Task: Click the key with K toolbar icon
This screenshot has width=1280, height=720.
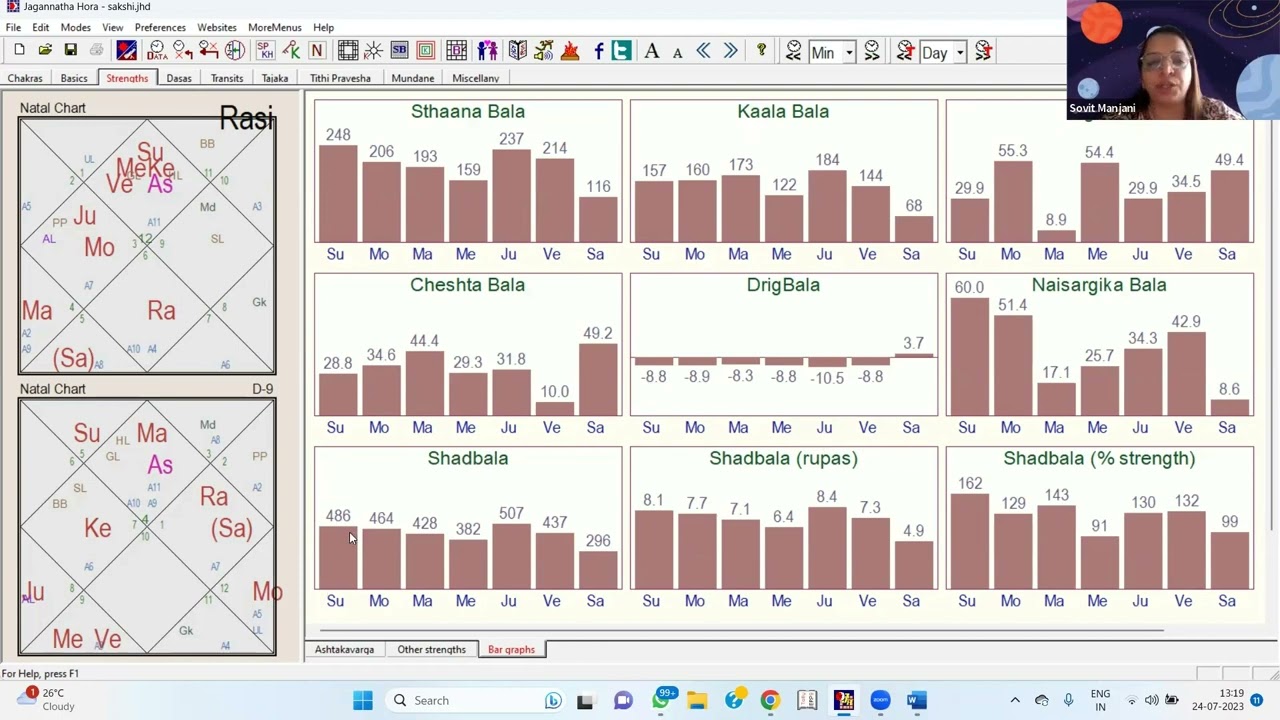Action: click(x=291, y=51)
